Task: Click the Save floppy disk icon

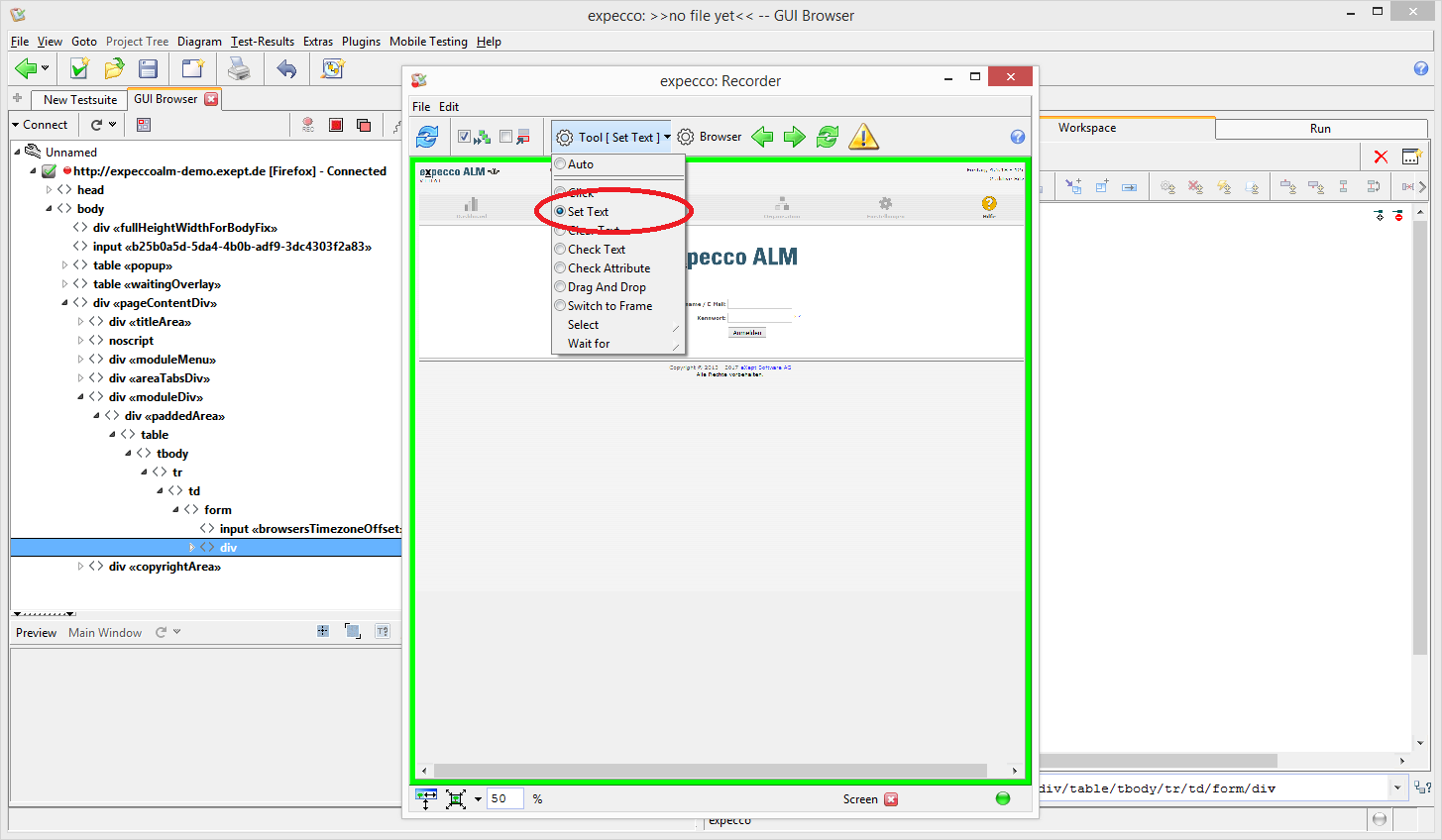Action: [149, 68]
